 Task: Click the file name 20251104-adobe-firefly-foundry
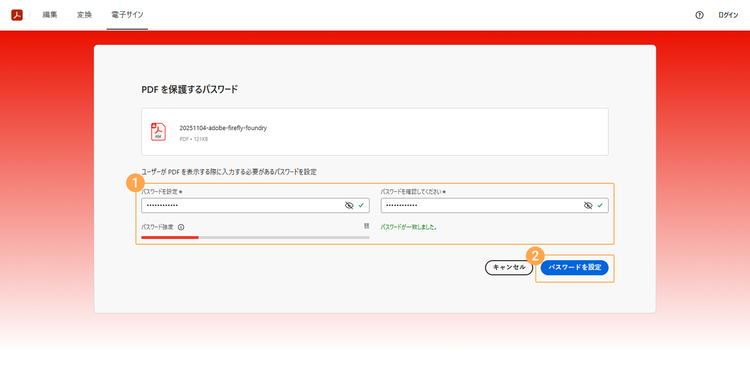223,128
